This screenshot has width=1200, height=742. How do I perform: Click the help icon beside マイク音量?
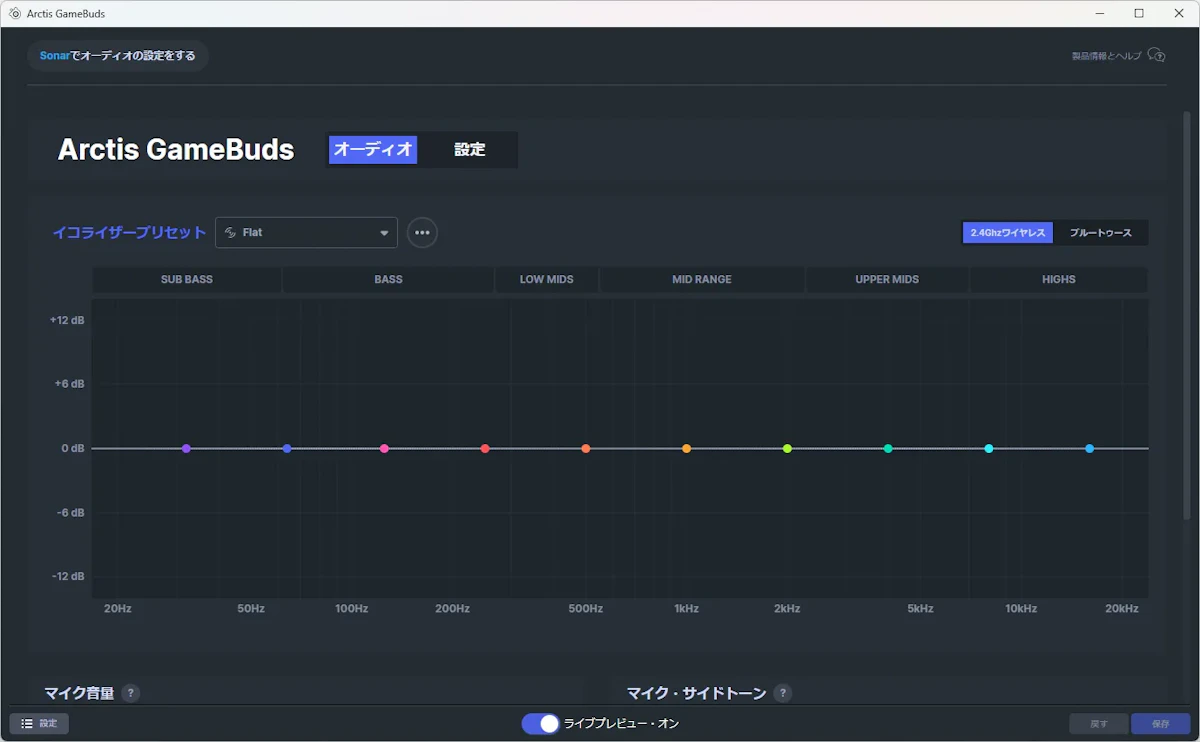click(131, 693)
